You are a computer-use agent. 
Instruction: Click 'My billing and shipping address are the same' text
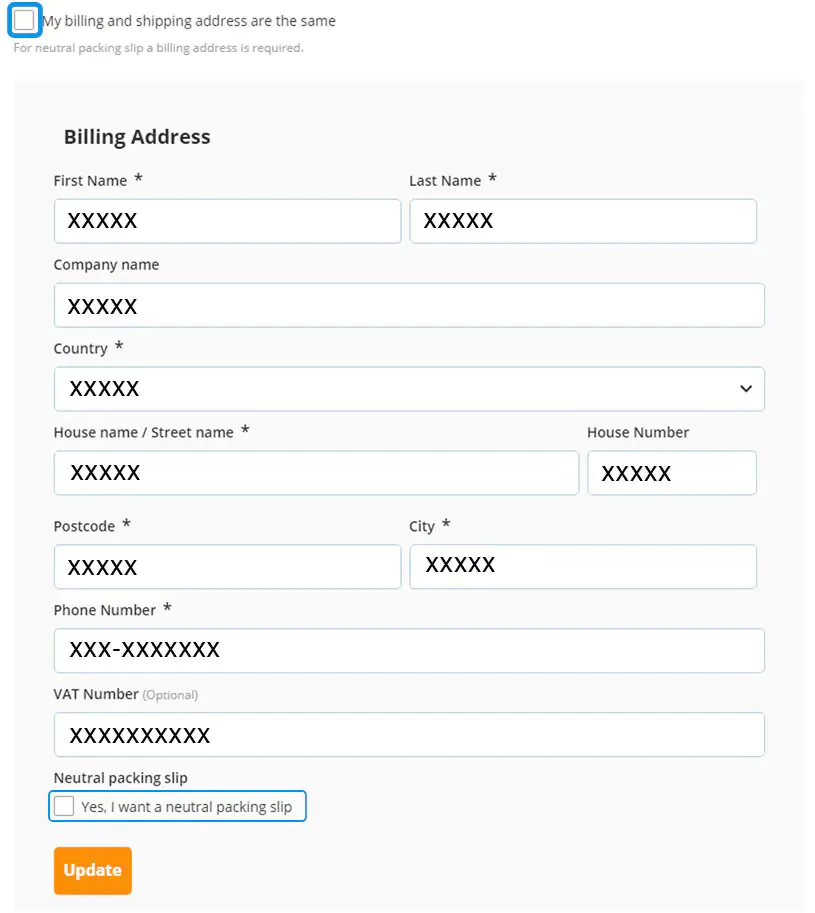tap(189, 21)
